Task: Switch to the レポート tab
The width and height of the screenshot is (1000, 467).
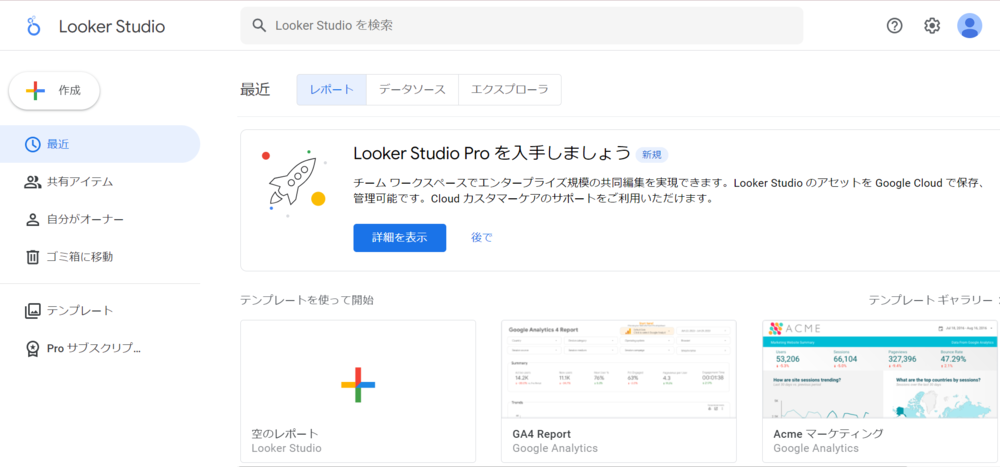Action: coord(332,89)
